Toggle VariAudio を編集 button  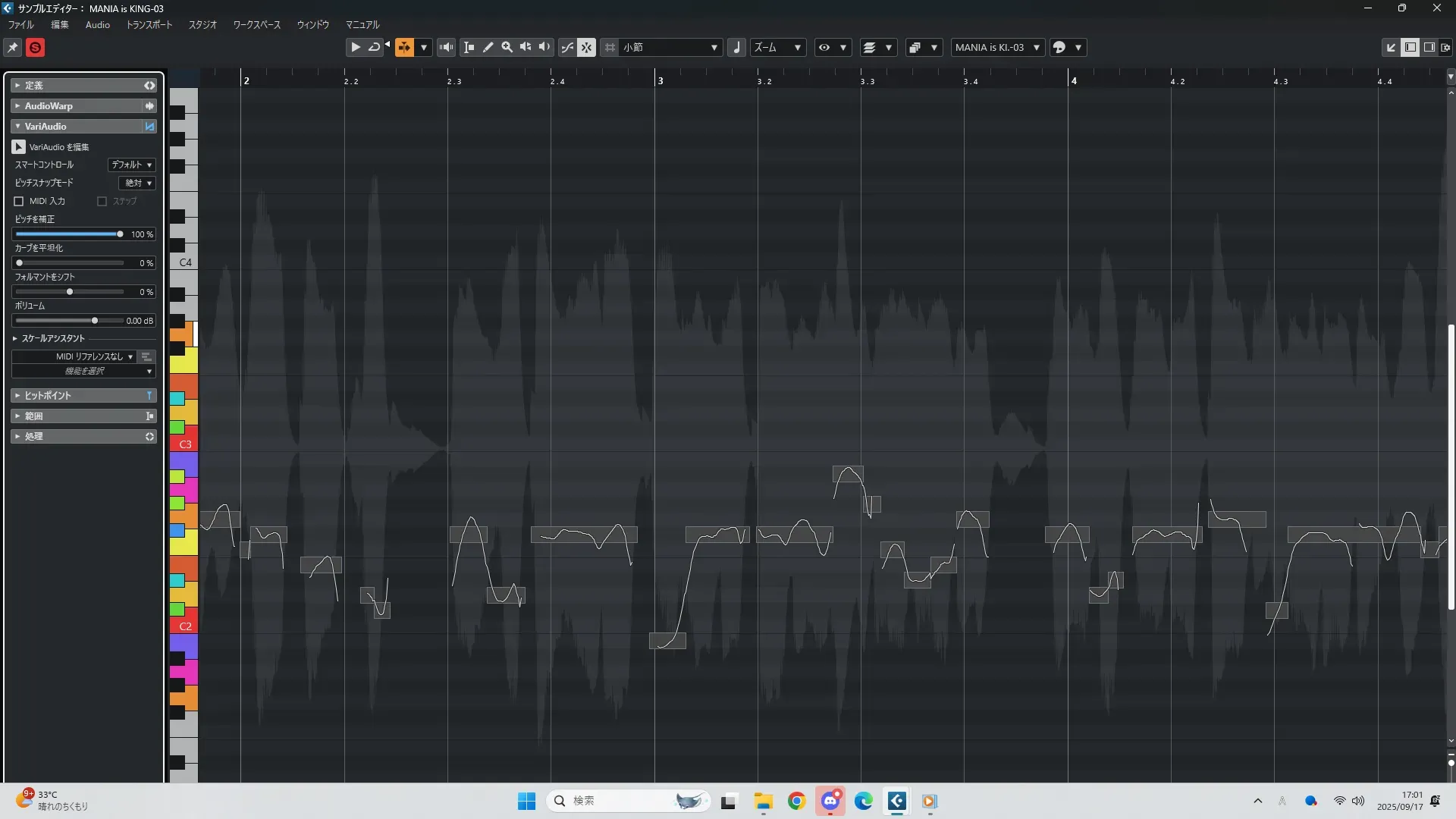click(19, 147)
